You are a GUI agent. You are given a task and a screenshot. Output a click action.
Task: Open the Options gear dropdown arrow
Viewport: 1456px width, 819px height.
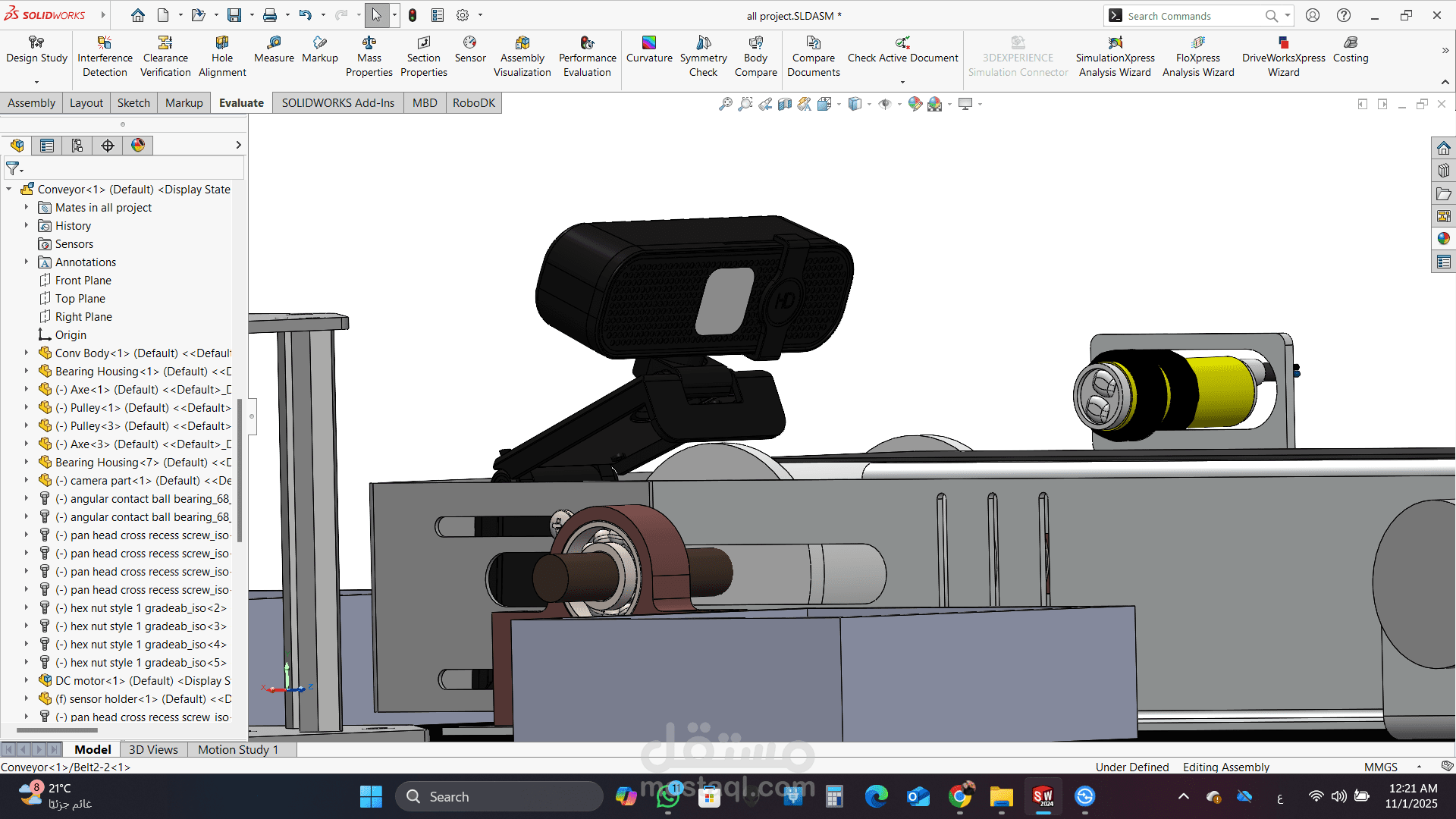[480, 15]
